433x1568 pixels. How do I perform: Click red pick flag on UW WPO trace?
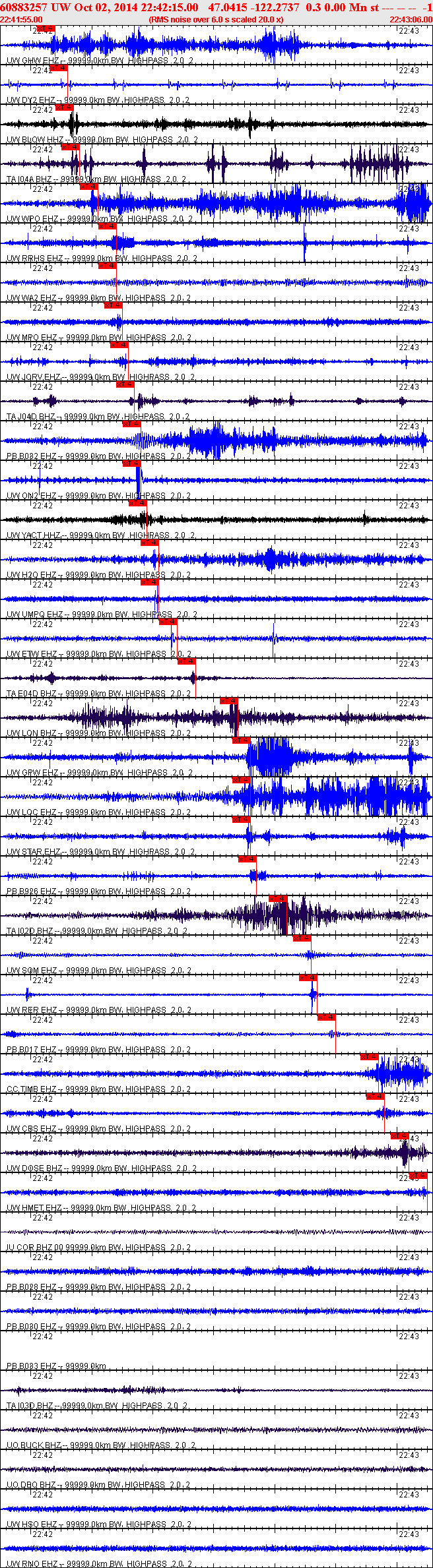point(89,187)
